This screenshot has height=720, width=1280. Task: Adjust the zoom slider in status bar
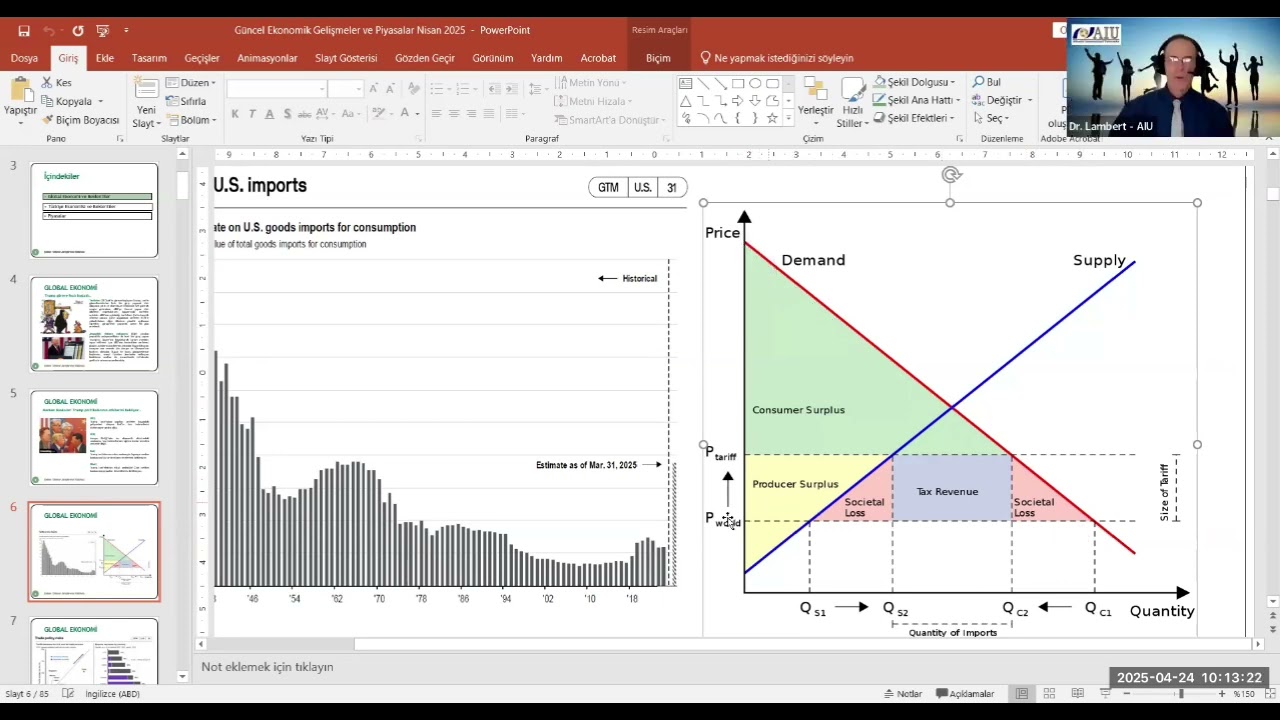click(1180, 694)
